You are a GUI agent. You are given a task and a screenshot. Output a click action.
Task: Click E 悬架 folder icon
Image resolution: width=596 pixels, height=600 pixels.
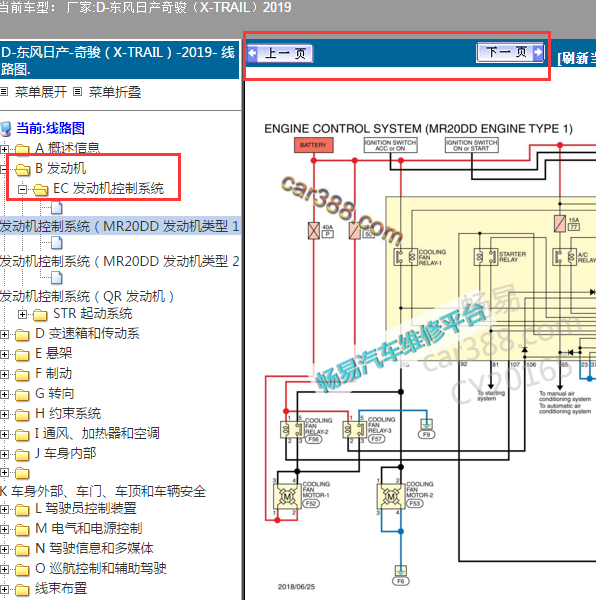tap(22, 355)
